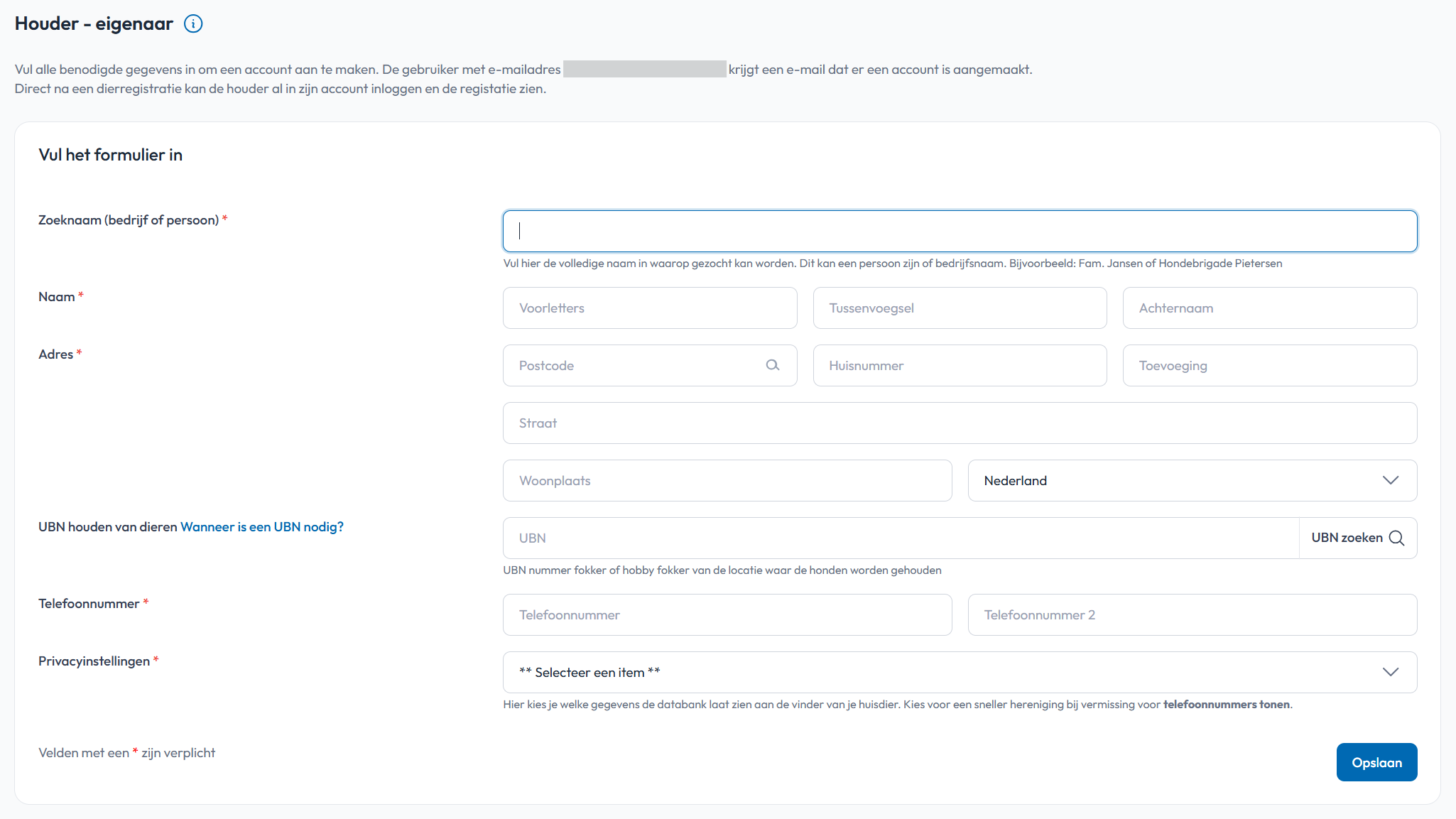Click into the Huisnummer field
This screenshot has height=819, width=1456.
[960, 365]
